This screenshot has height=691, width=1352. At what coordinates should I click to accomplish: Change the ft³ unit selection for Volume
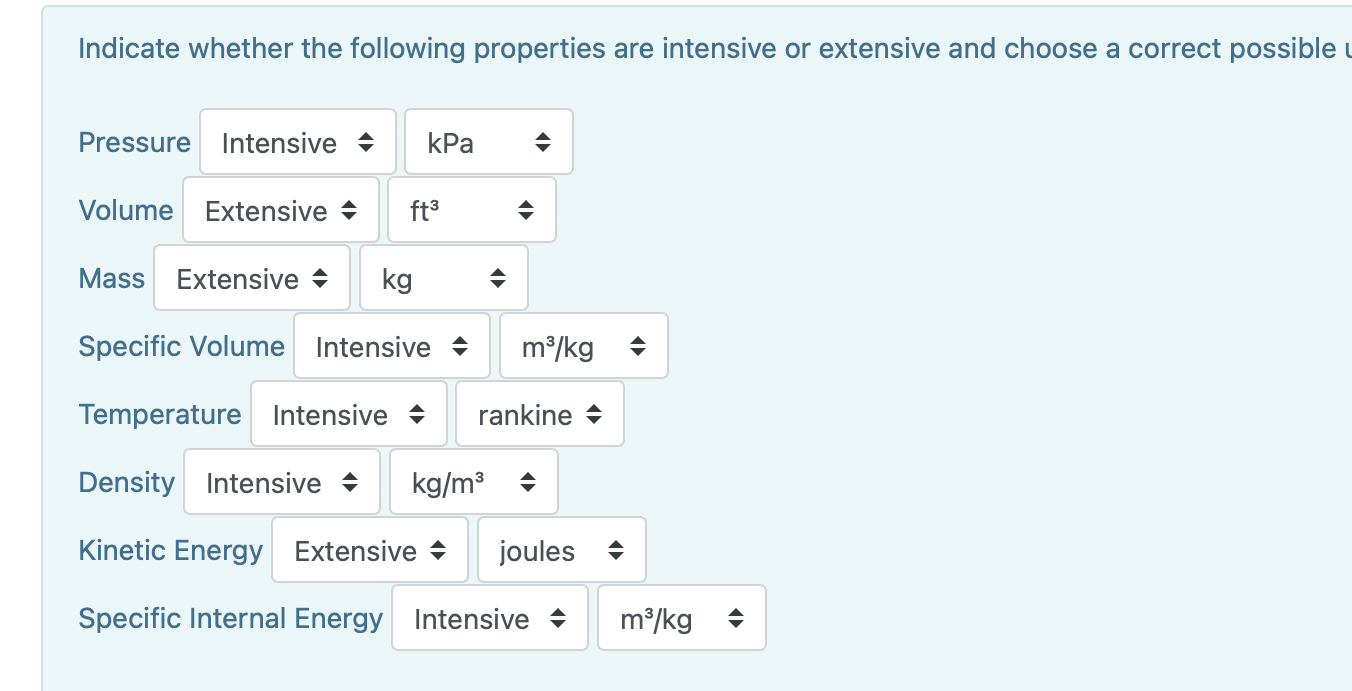coord(472,209)
